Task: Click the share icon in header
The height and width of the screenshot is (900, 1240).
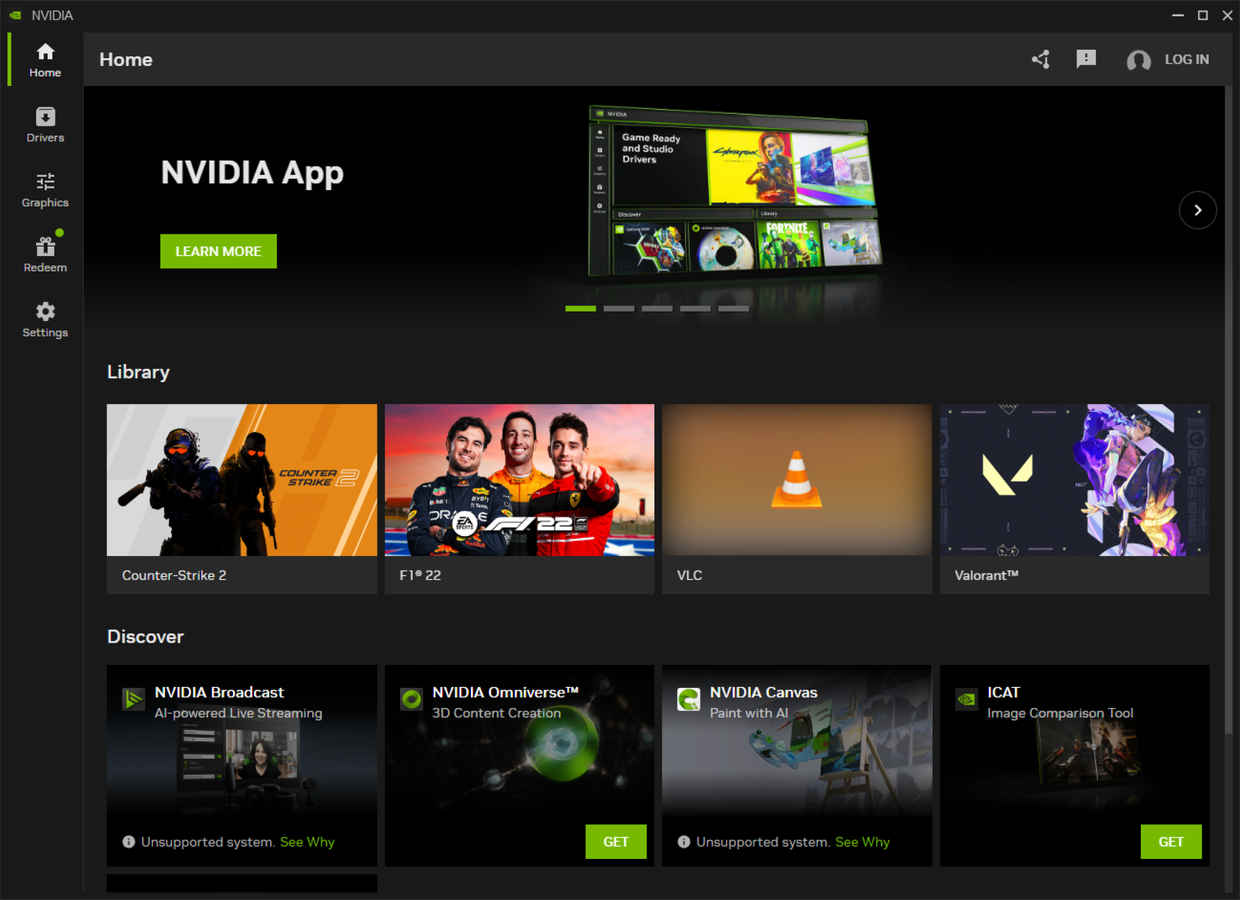Action: tap(1041, 60)
